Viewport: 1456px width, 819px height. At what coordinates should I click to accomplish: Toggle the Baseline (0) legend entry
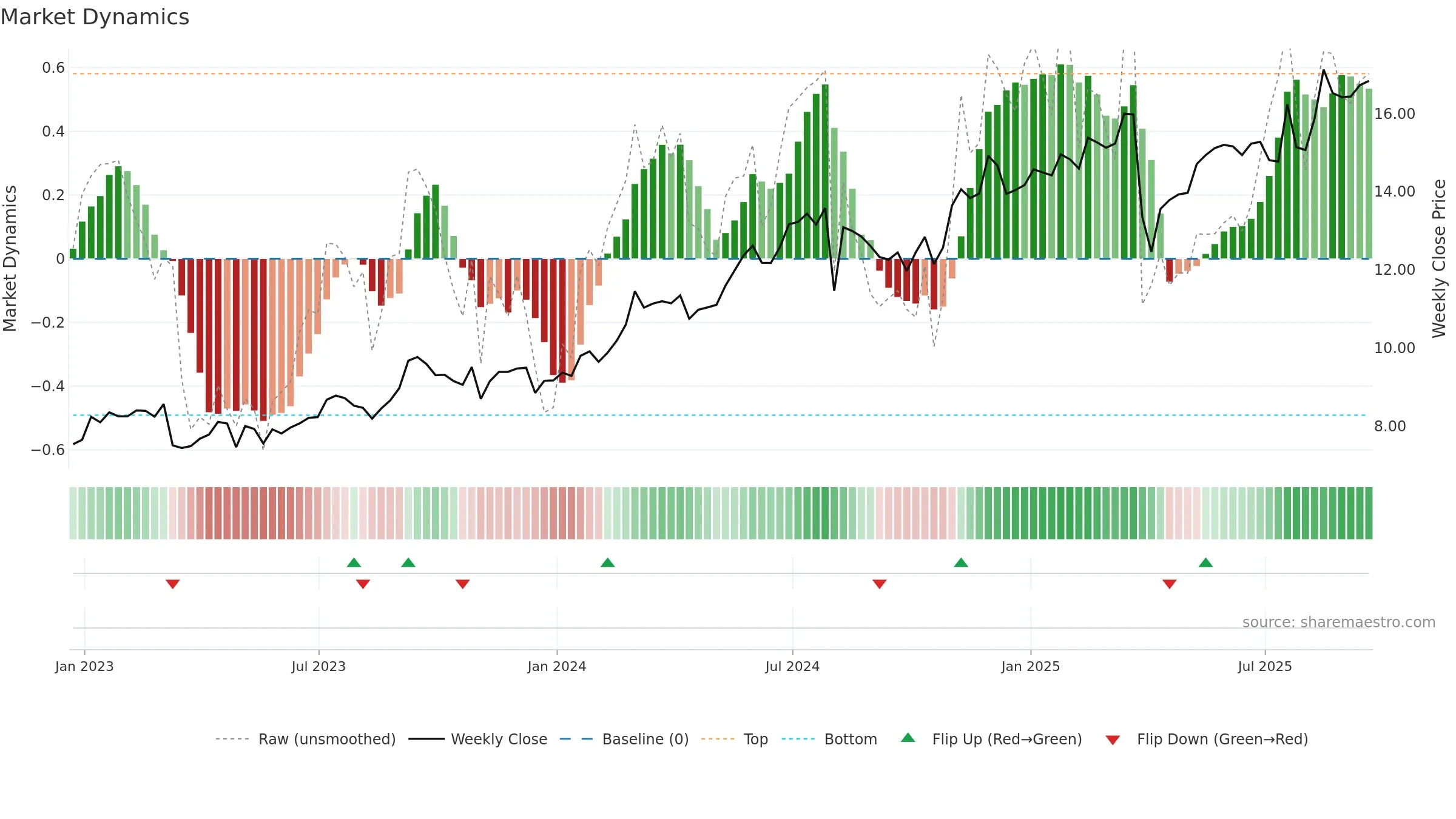[624, 739]
